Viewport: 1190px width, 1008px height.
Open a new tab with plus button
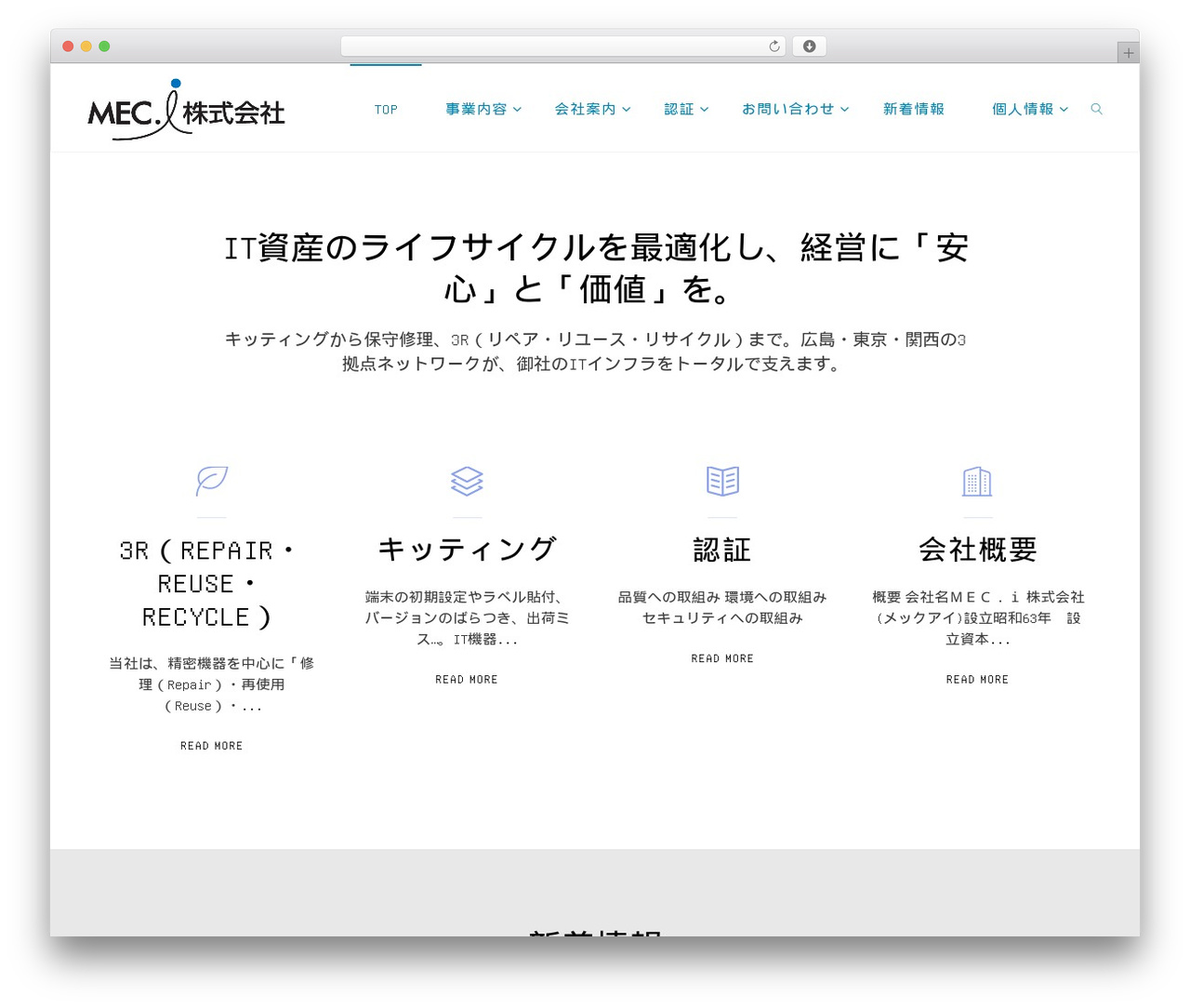[1128, 53]
